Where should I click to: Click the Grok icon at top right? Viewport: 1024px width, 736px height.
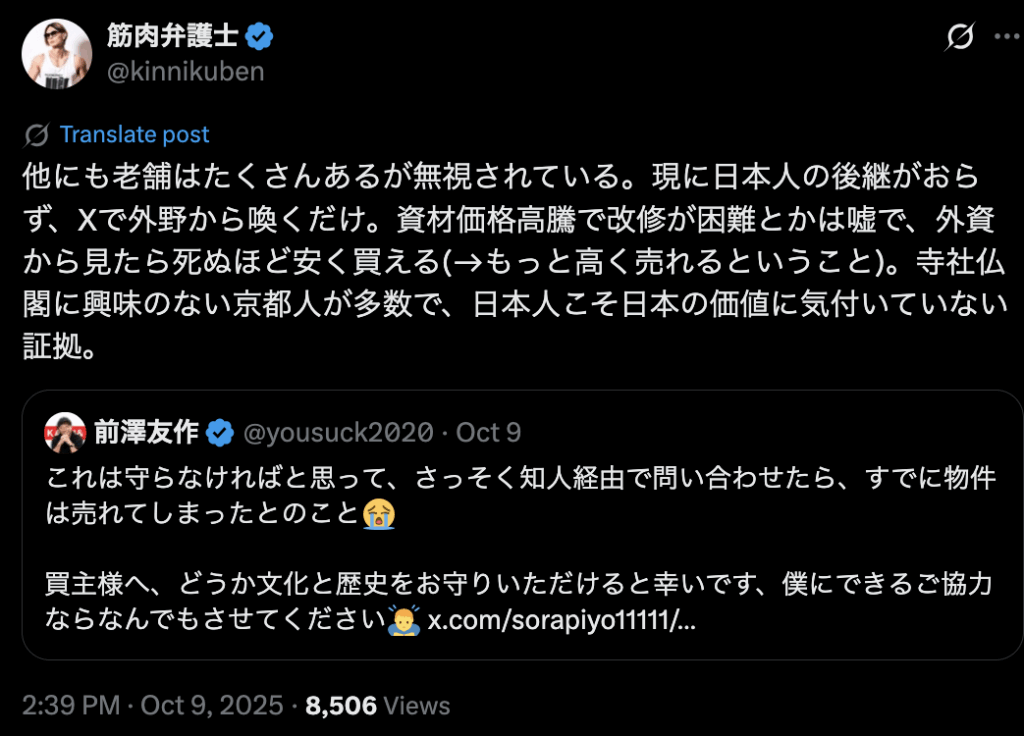pyautogui.click(x=960, y=37)
